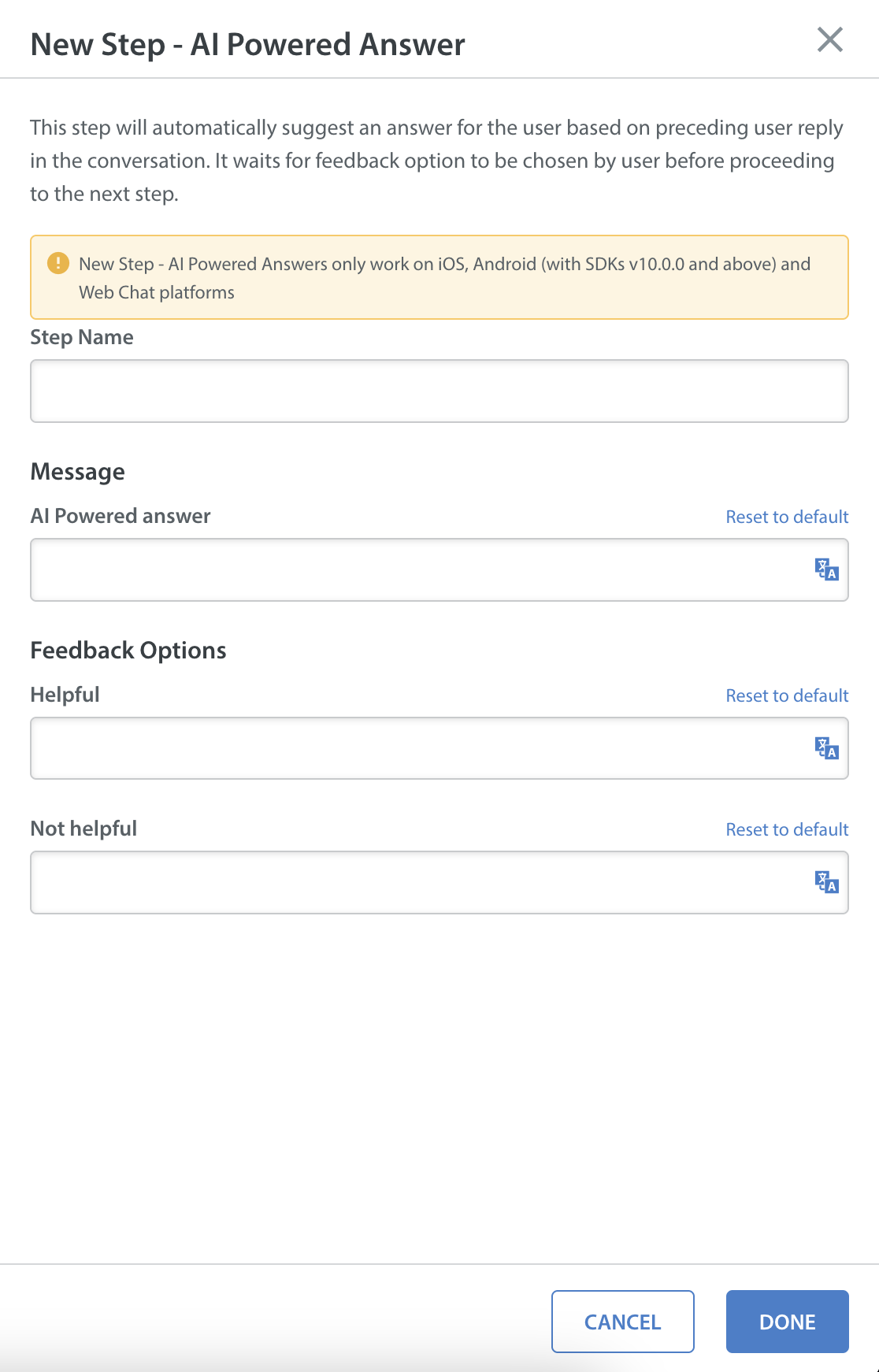The height and width of the screenshot is (1372, 879).
Task: Open translations for the Not helpful field
Action: [826, 882]
